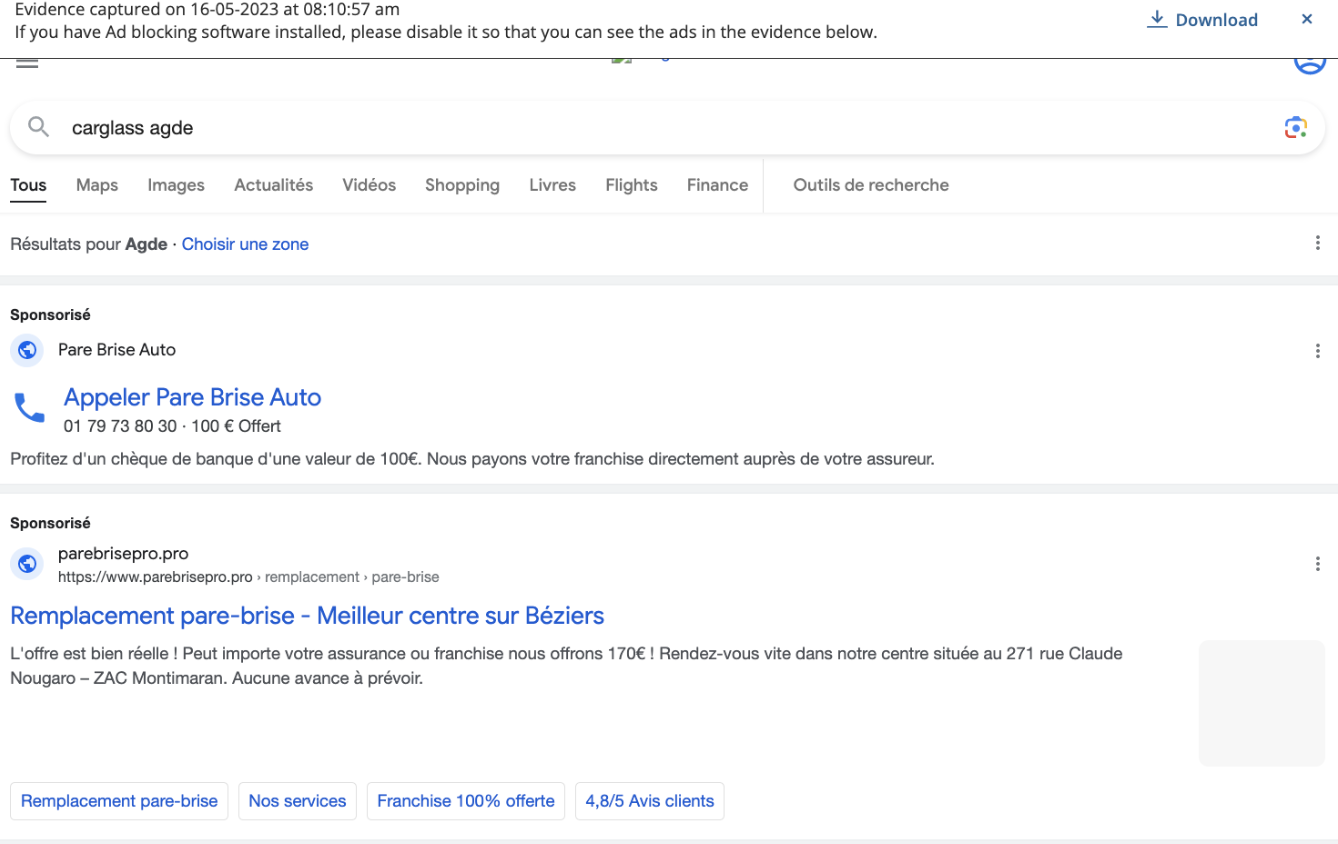Click the Remplacement pare-brise sitelink chip
Screen dimensions: 1338x844
119,801
